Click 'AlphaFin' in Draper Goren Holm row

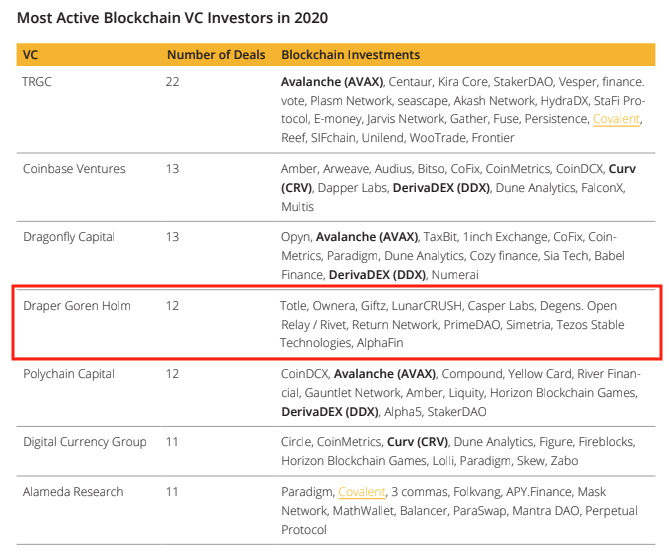click(380, 343)
